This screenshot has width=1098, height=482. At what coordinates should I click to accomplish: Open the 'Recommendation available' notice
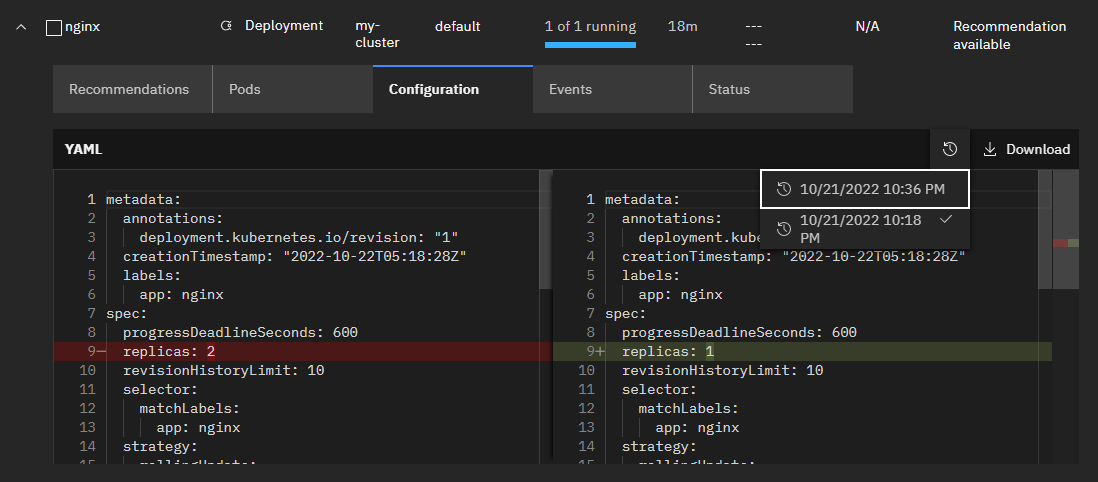click(x=1009, y=35)
